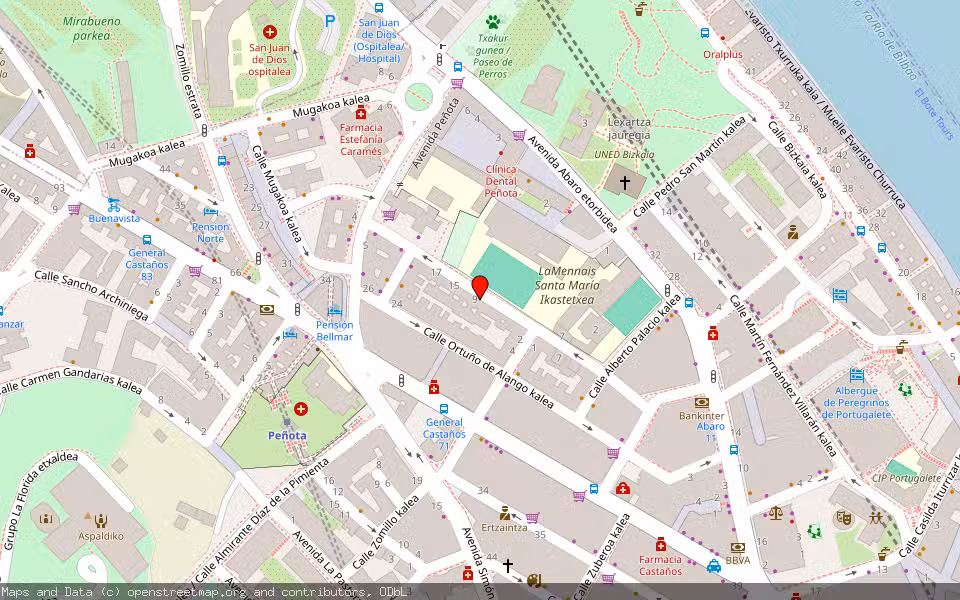Screen dimensions: 960x600
Task: Select the "CIP Portugalete" label
Action: click(x=906, y=478)
